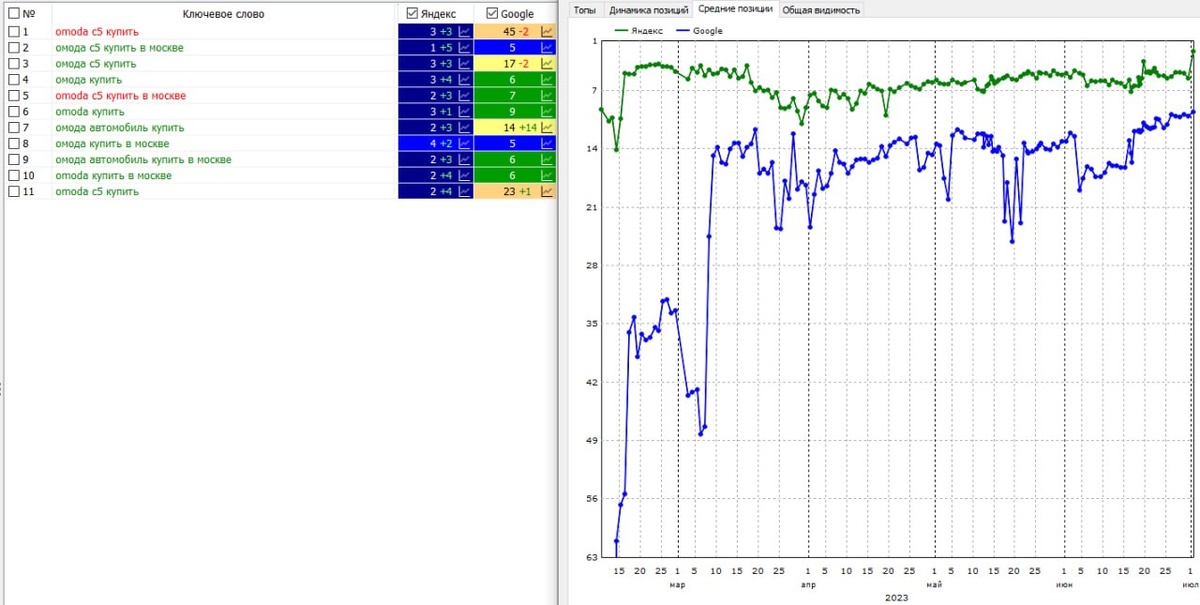Tick the checkbox for keyword row 8
The image size is (1200, 605).
pos(14,144)
